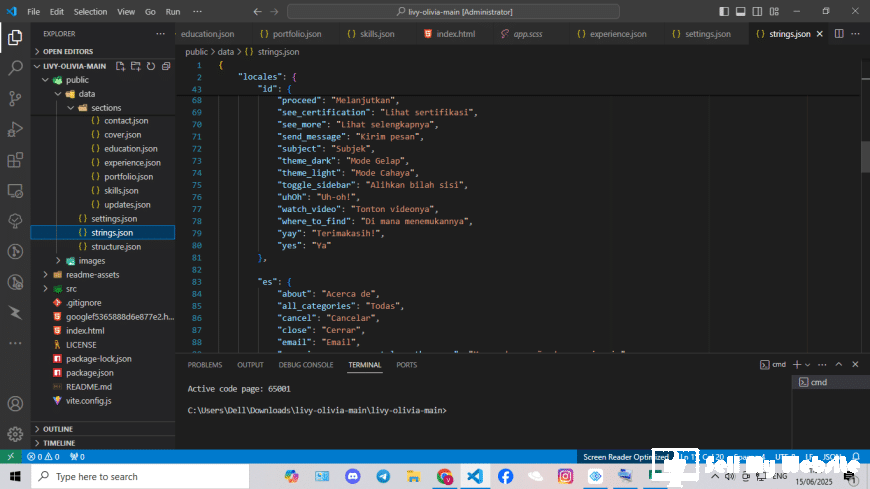Expand the src folder

tap(71, 288)
